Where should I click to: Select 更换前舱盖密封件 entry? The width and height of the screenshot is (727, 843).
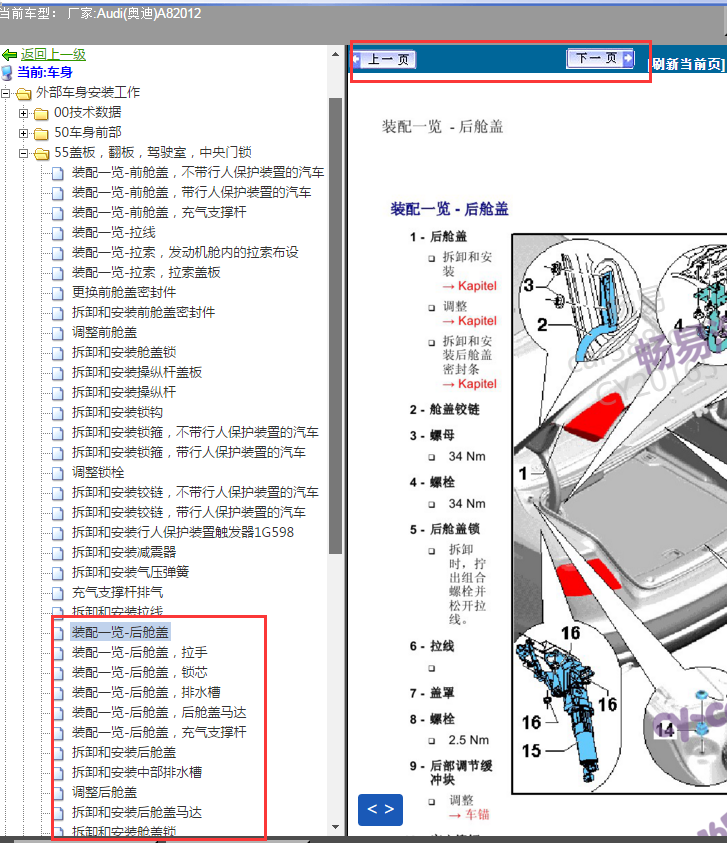pos(124,292)
